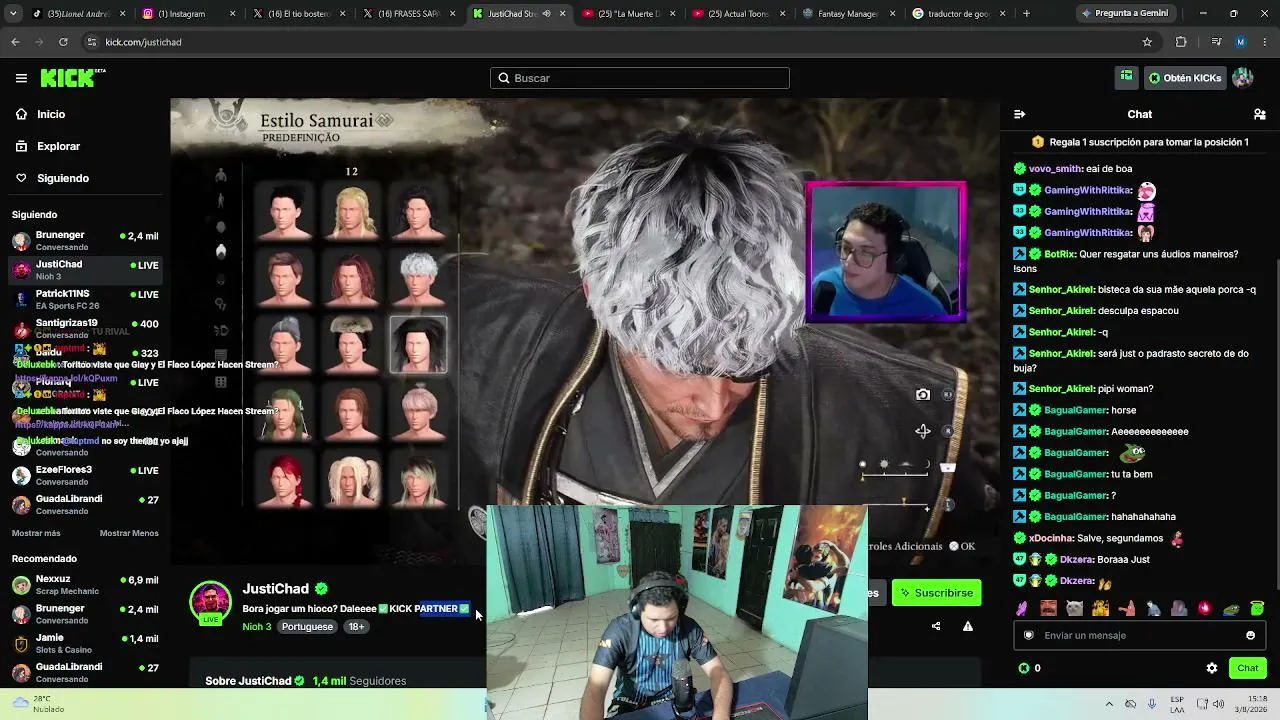
Task: Open the Nioh 3 category link under the stream title
Action: tap(256, 627)
